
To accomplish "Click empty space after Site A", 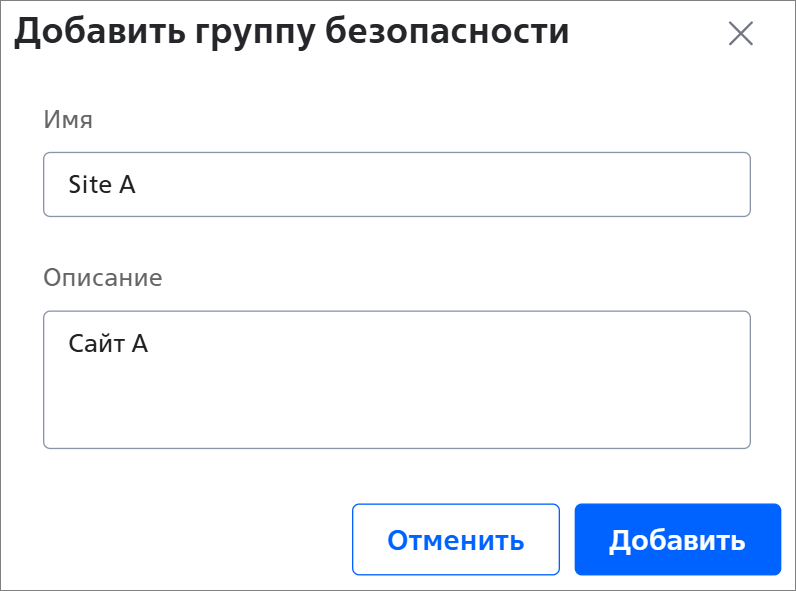I will [x=442, y=184].
